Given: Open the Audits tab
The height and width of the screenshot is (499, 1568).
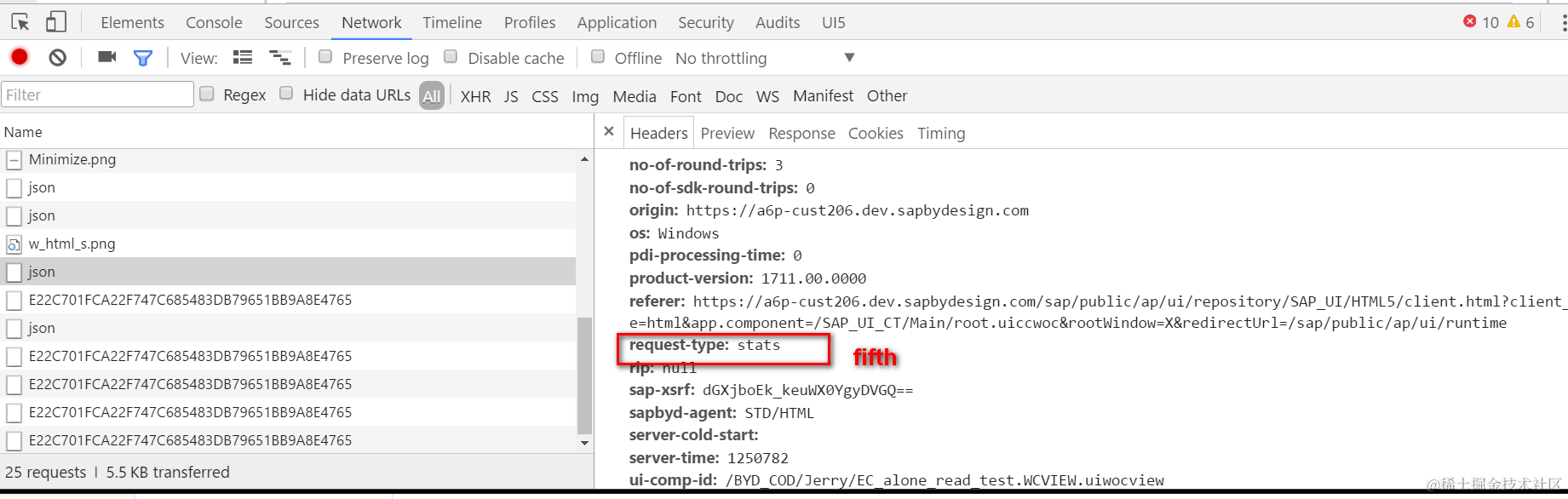Looking at the screenshot, I should (778, 23).
